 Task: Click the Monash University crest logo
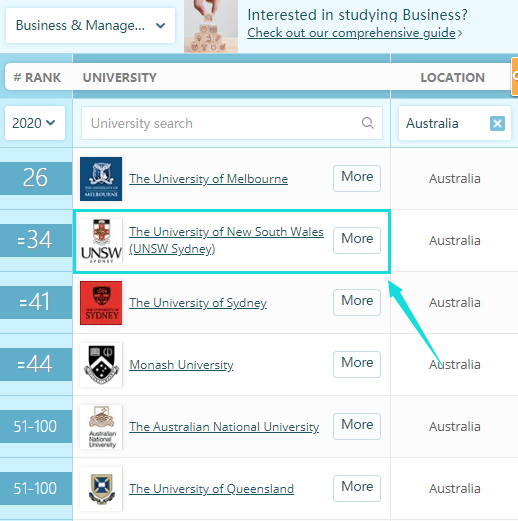101,365
